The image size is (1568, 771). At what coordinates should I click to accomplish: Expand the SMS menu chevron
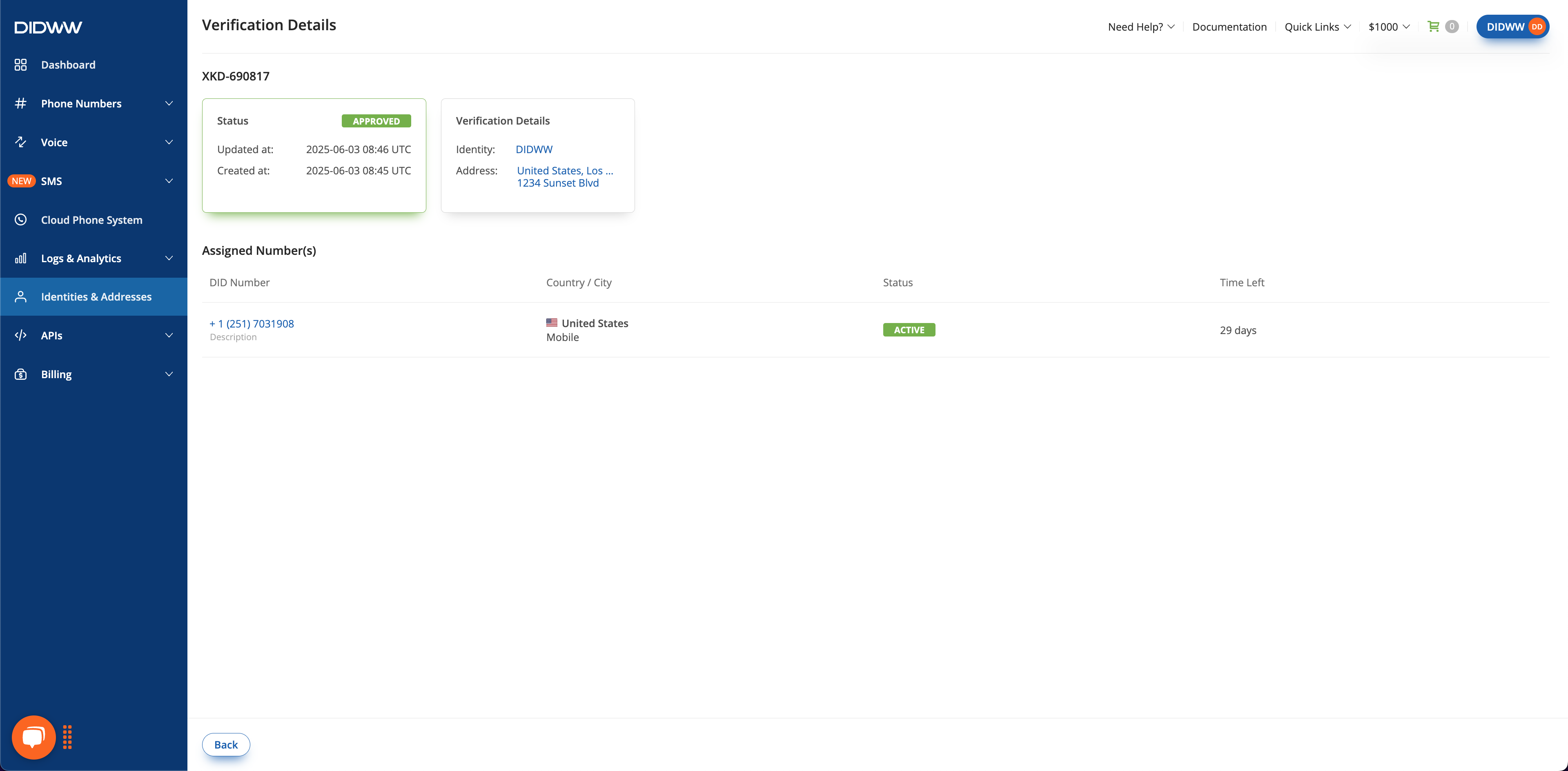point(169,181)
